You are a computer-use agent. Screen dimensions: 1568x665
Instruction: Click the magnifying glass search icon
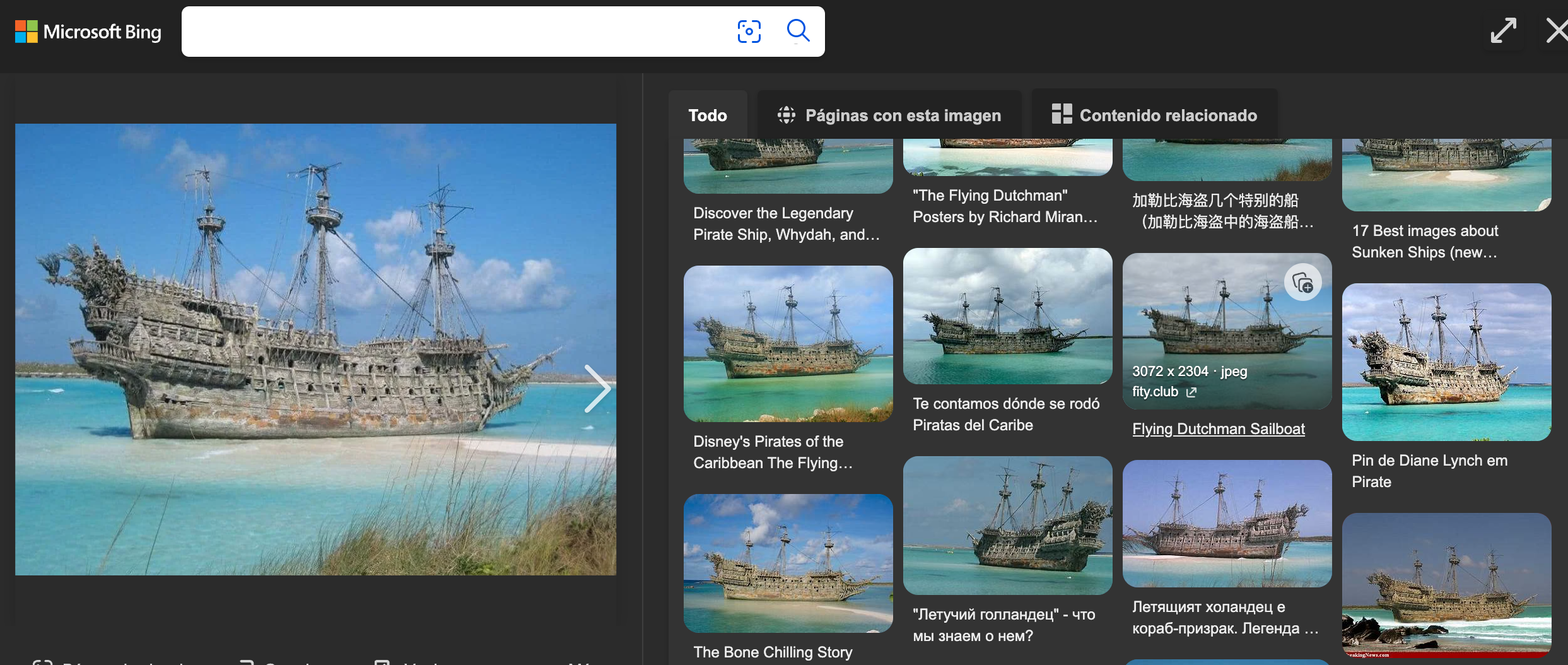pos(798,30)
